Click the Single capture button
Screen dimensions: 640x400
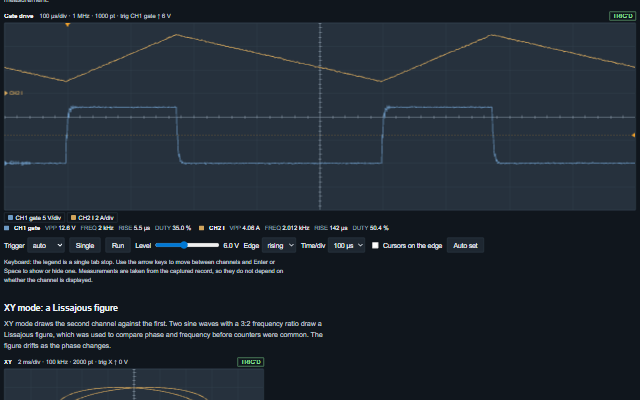[x=85, y=245]
